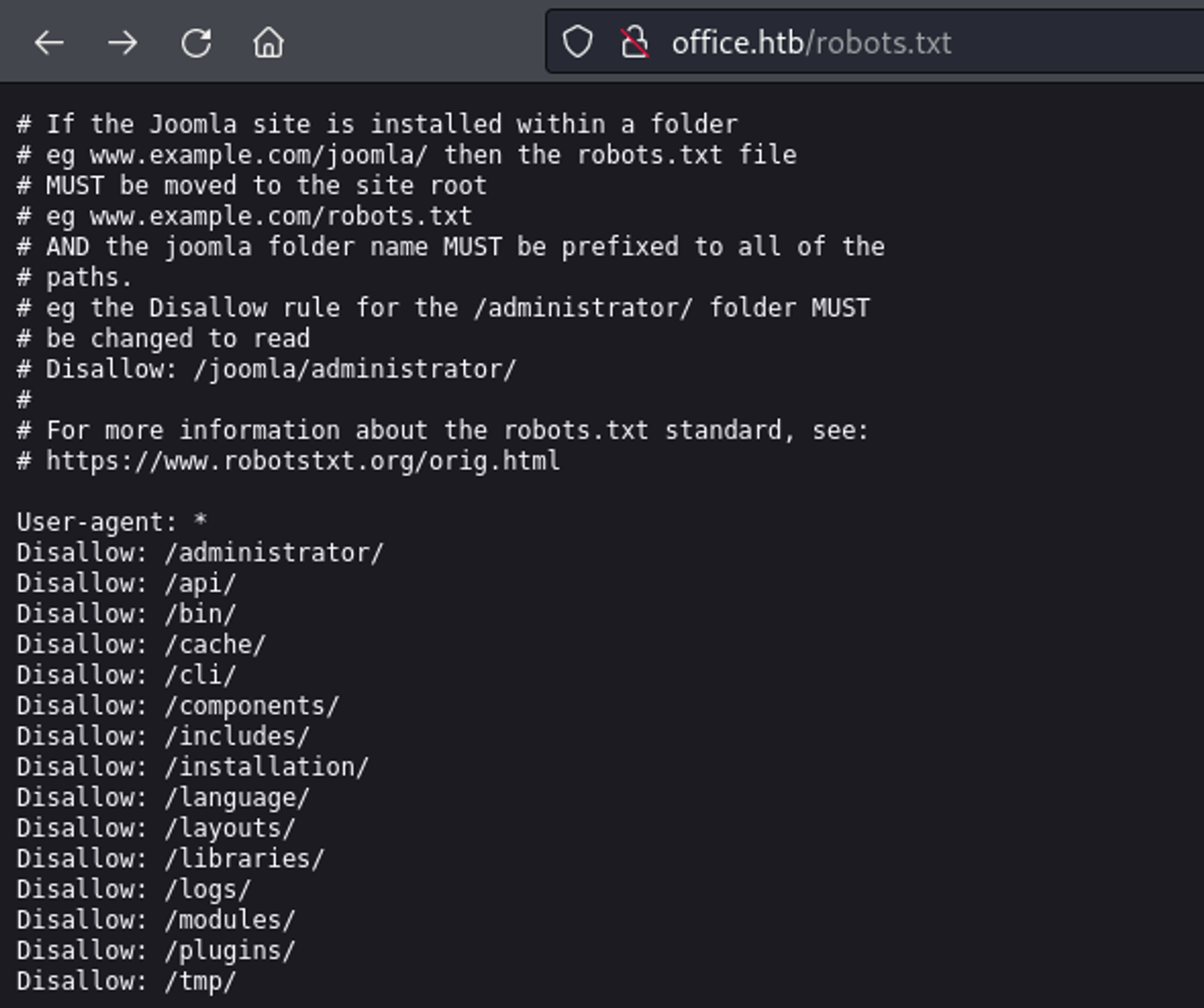The image size is (1204, 1008).
Task: Click the Disallow /installation/ line
Action: 193,767
